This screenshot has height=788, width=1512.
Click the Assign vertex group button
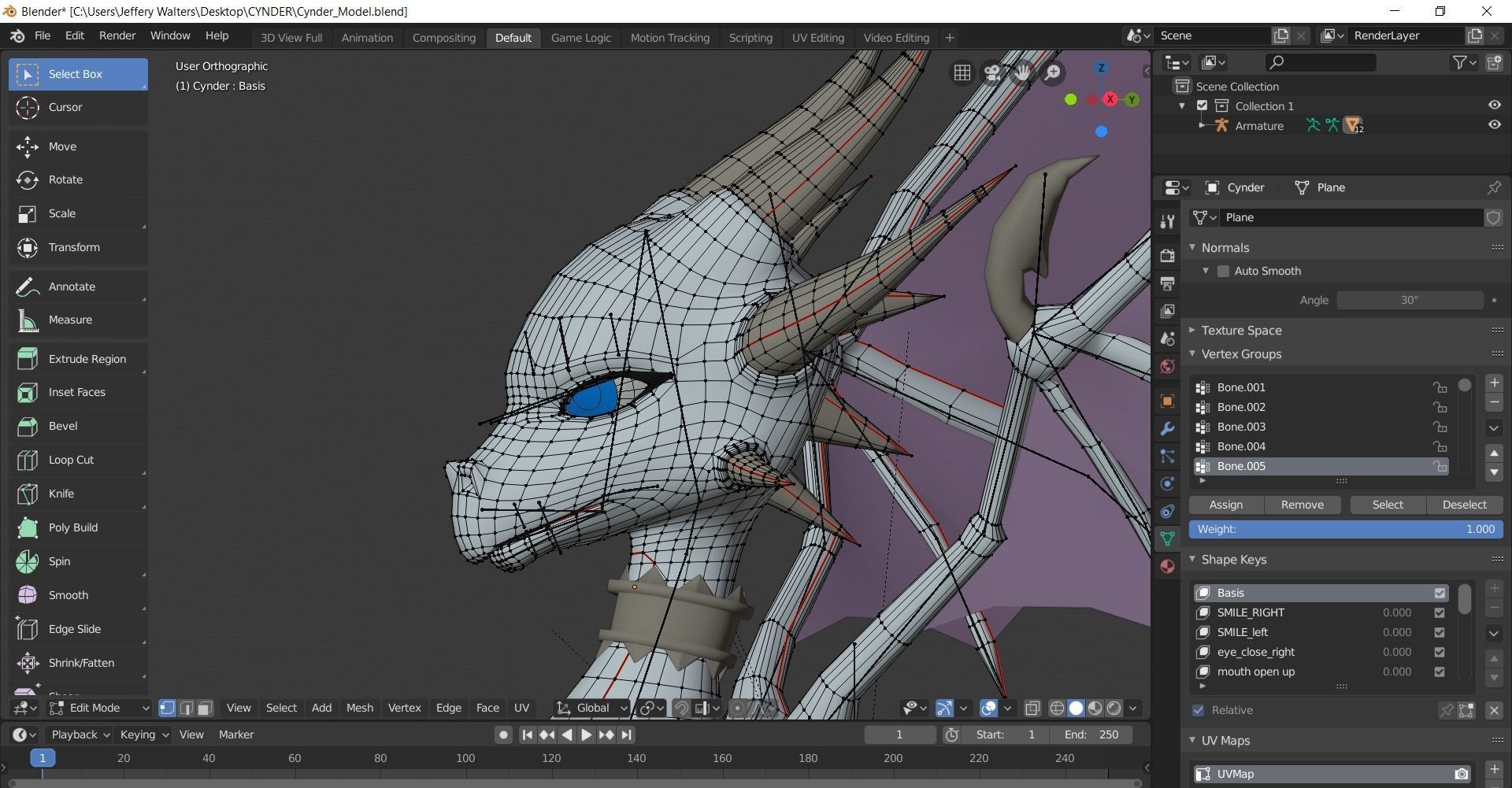1226,505
